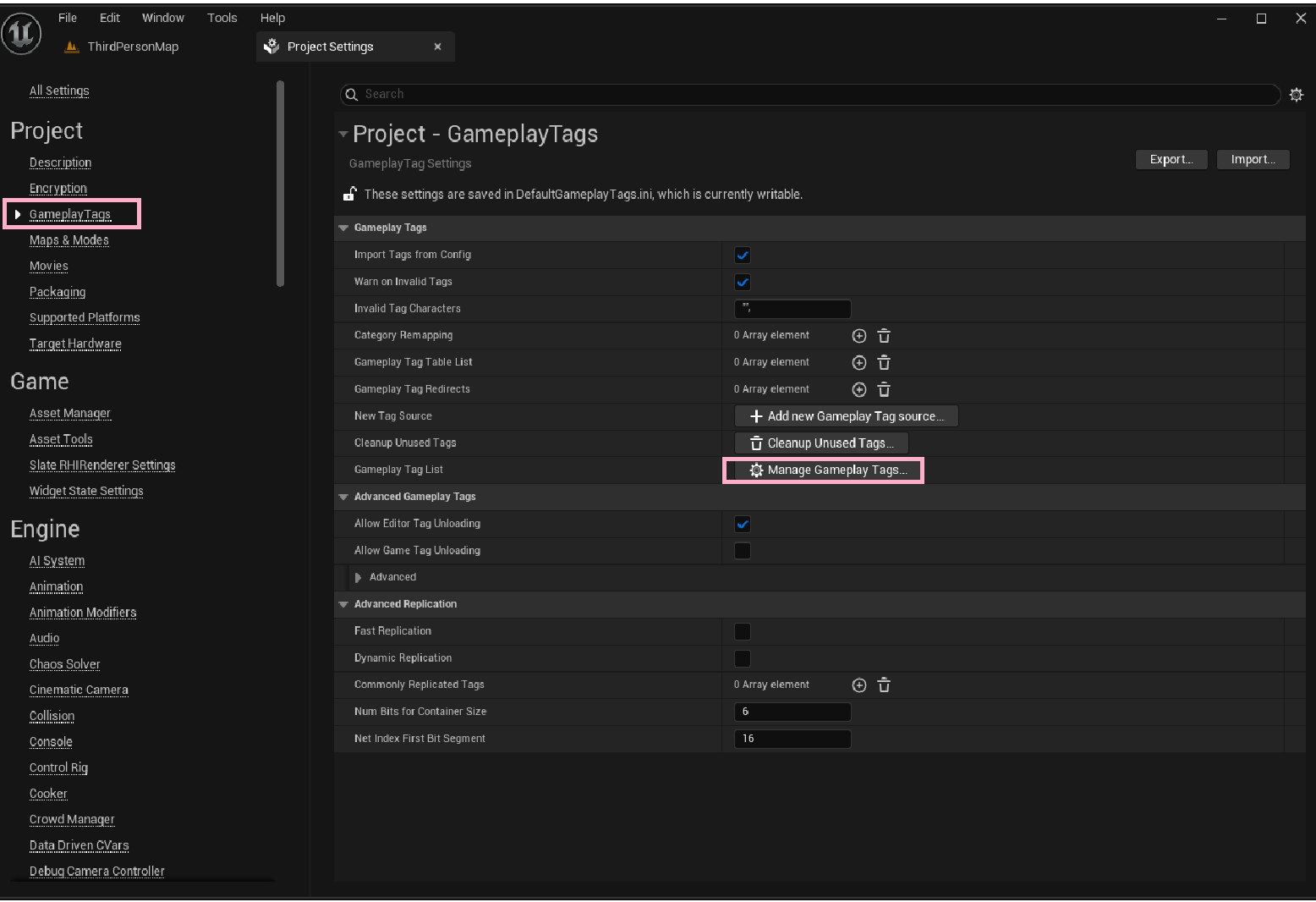Viewport: 1316px width, 902px height.
Task: Expand the Advanced sub-section
Action: [359, 578]
